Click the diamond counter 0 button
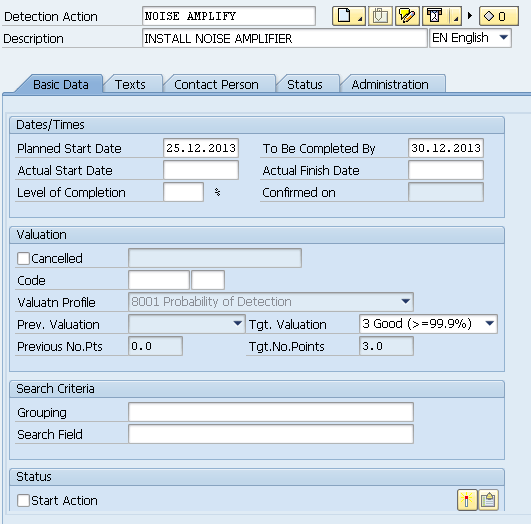531x524 pixels. click(498, 16)
